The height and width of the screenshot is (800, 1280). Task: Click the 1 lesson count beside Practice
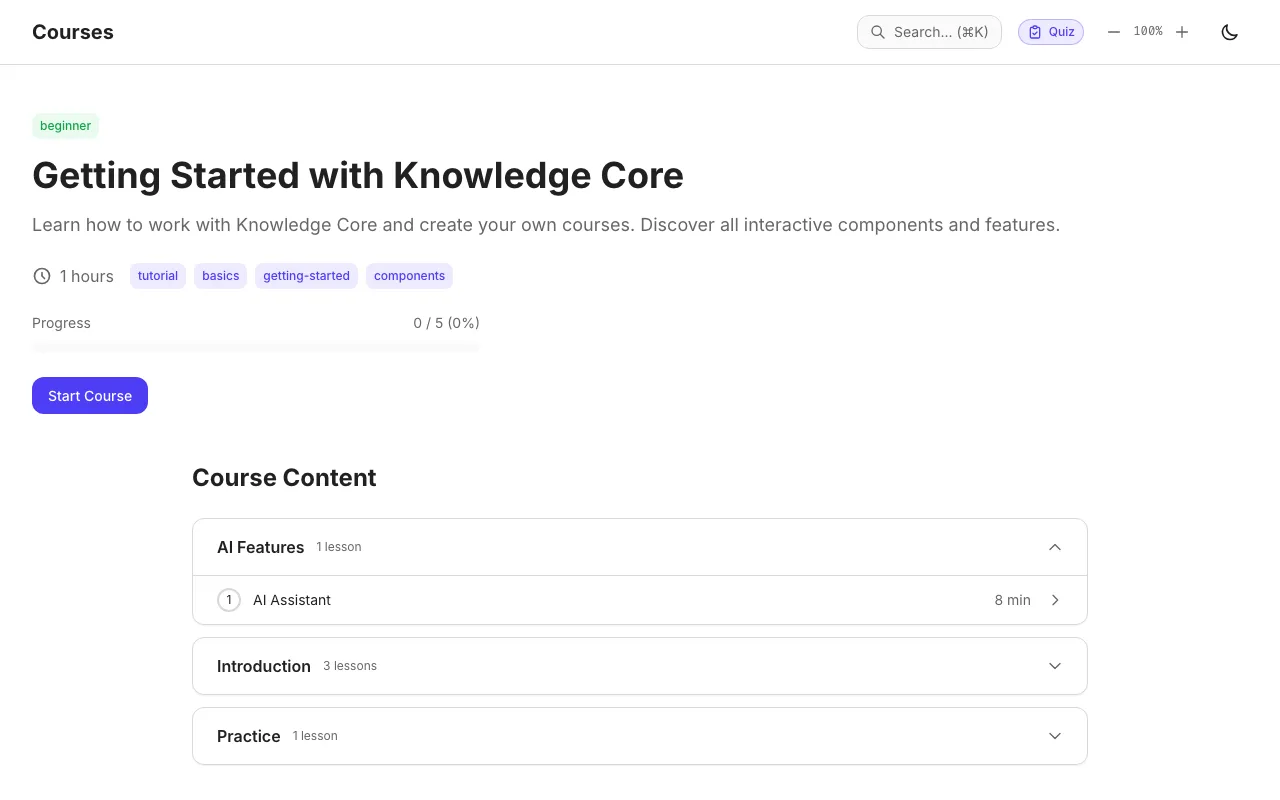click(x=315, y=736)
